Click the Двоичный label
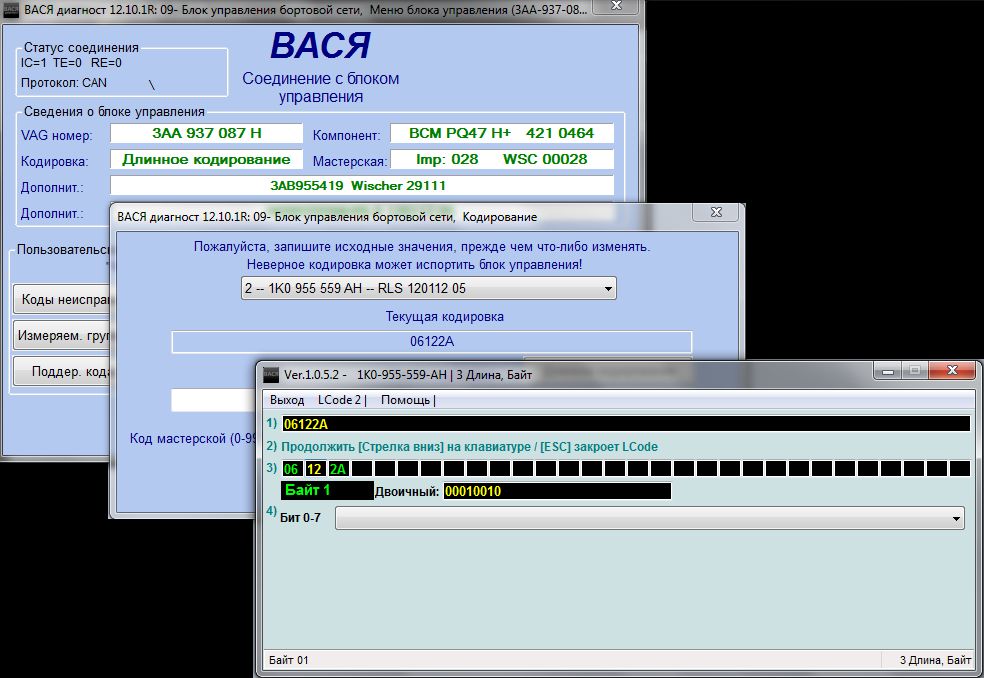 [x=407, y=492]
